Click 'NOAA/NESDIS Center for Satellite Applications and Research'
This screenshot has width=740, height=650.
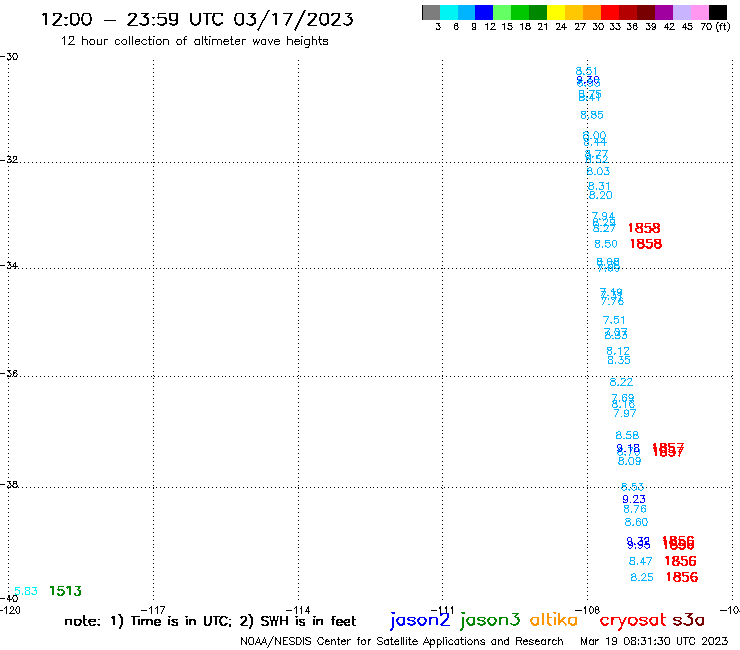(402, 641)
